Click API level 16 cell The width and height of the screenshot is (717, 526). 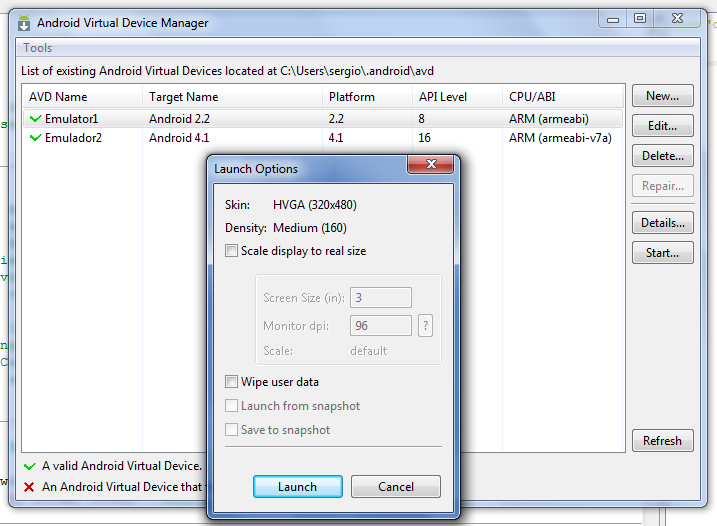[424, 138]
